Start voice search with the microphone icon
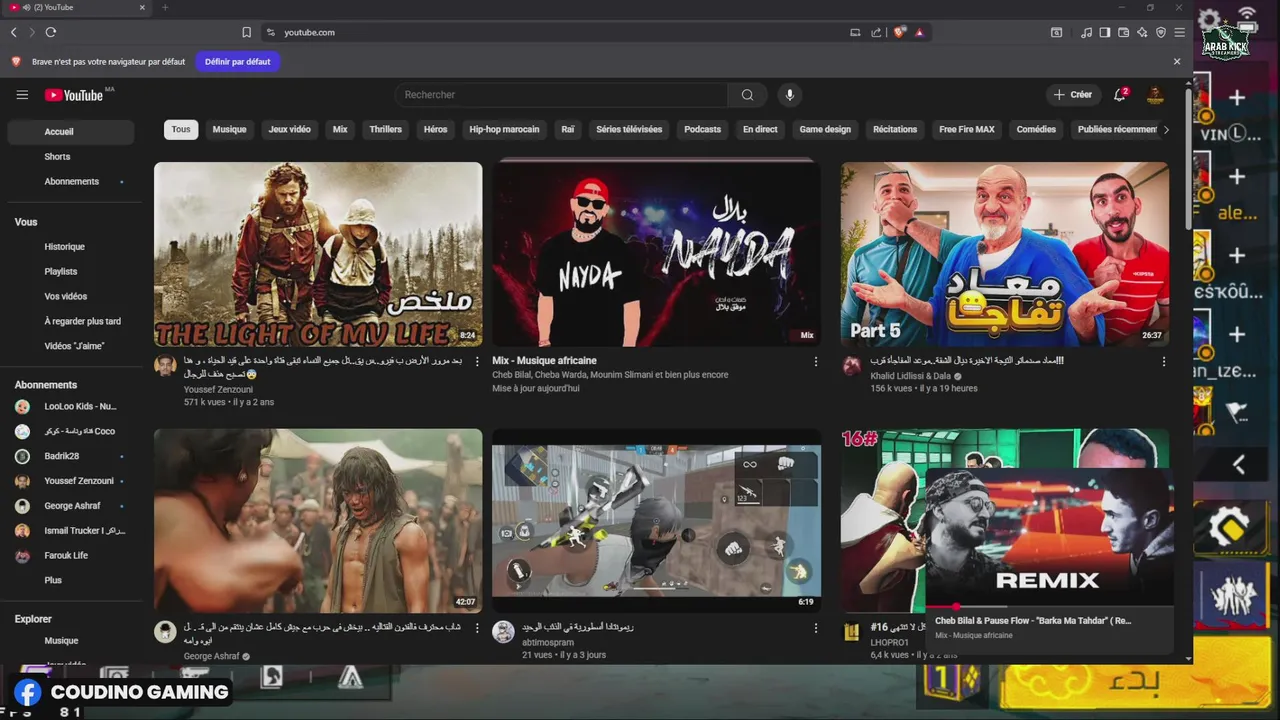The image size is (1280, 720). tap(789, 95)
